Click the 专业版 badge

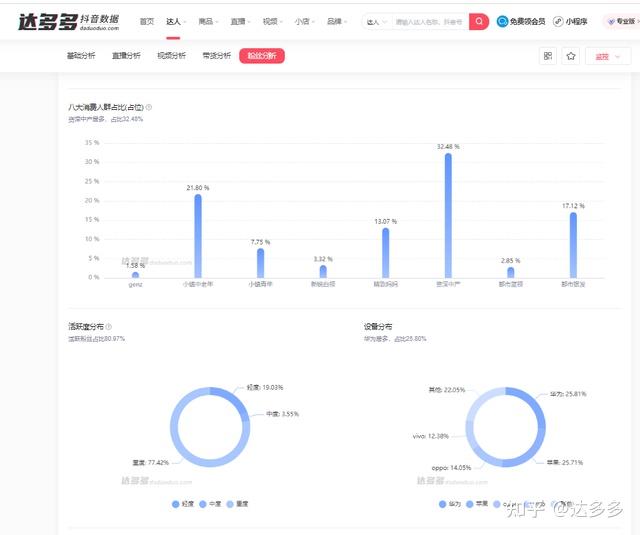(x=621, y=21)
